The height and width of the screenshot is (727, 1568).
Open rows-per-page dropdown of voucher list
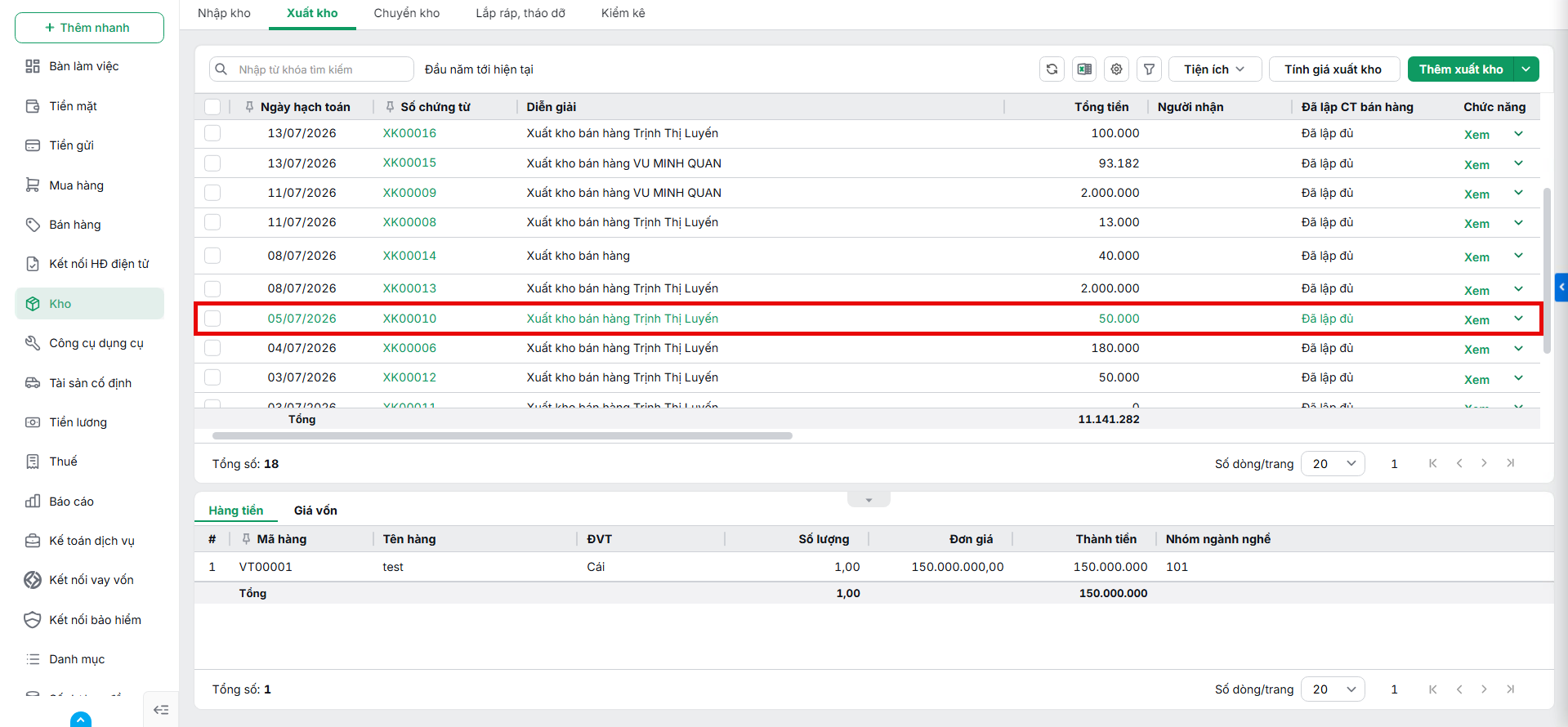(x=1333, y=463)
